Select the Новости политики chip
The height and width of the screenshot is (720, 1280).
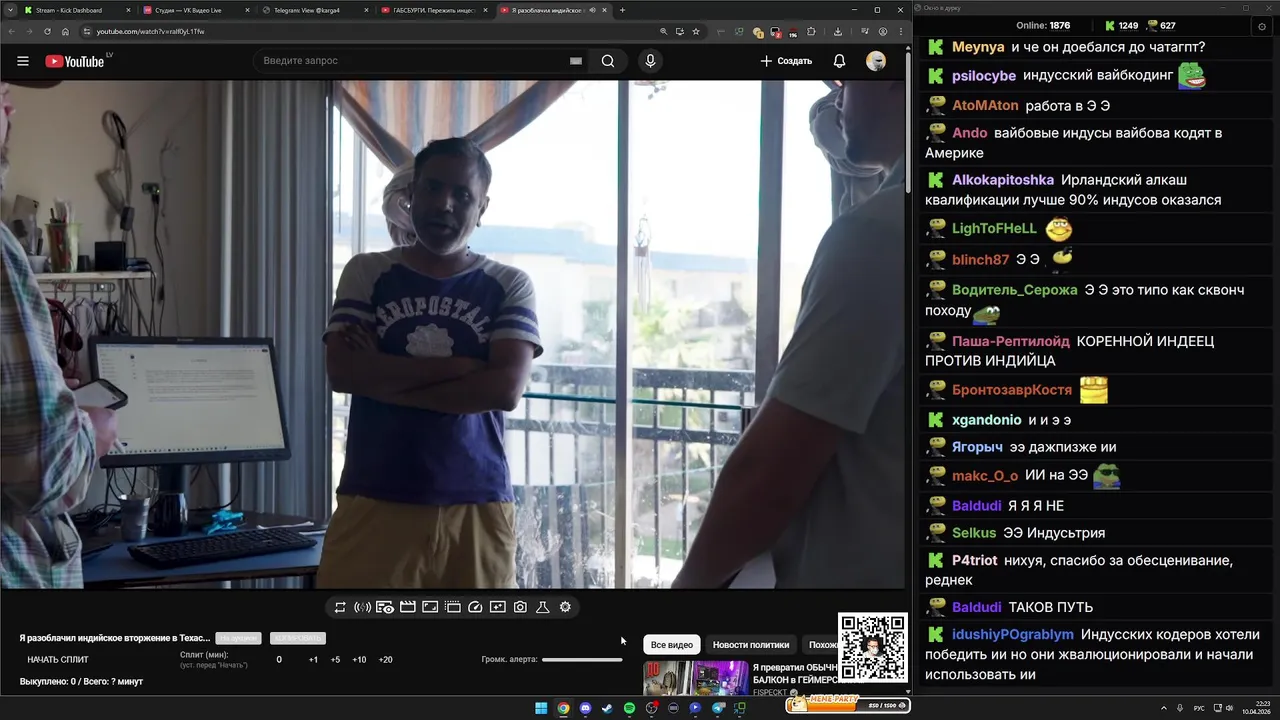(x=751, y=645)
